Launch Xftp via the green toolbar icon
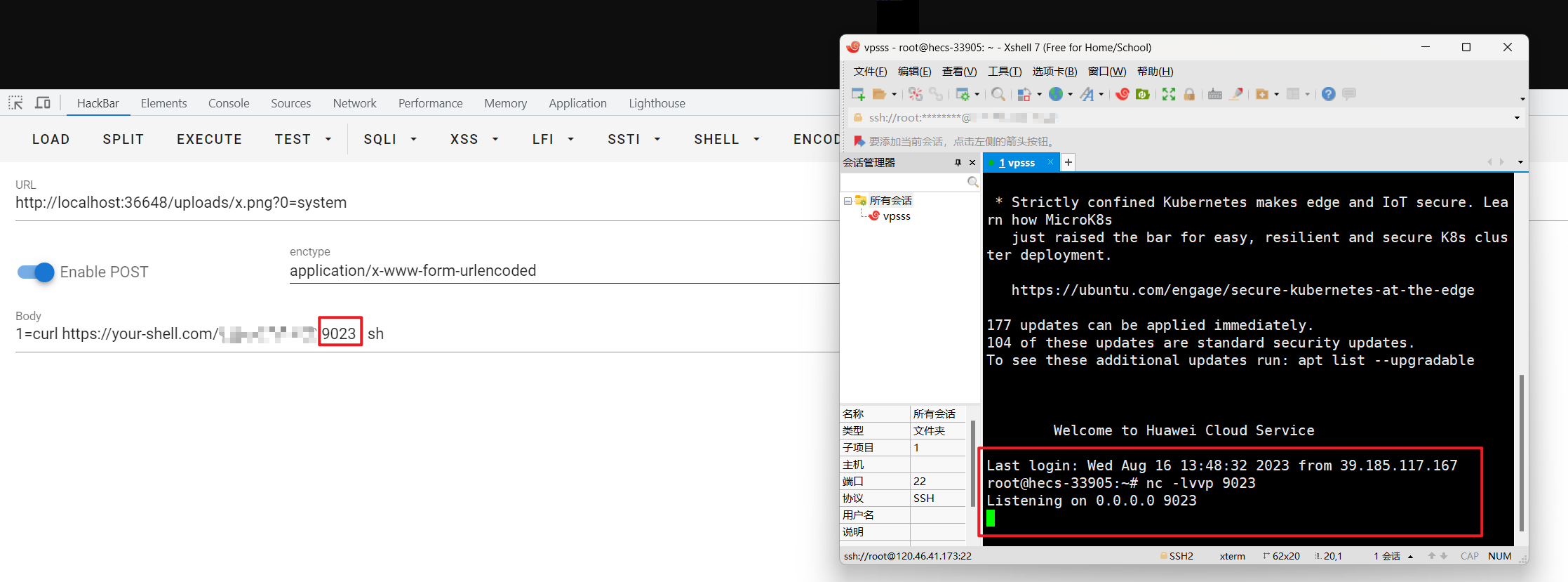 coord(1142,94)
